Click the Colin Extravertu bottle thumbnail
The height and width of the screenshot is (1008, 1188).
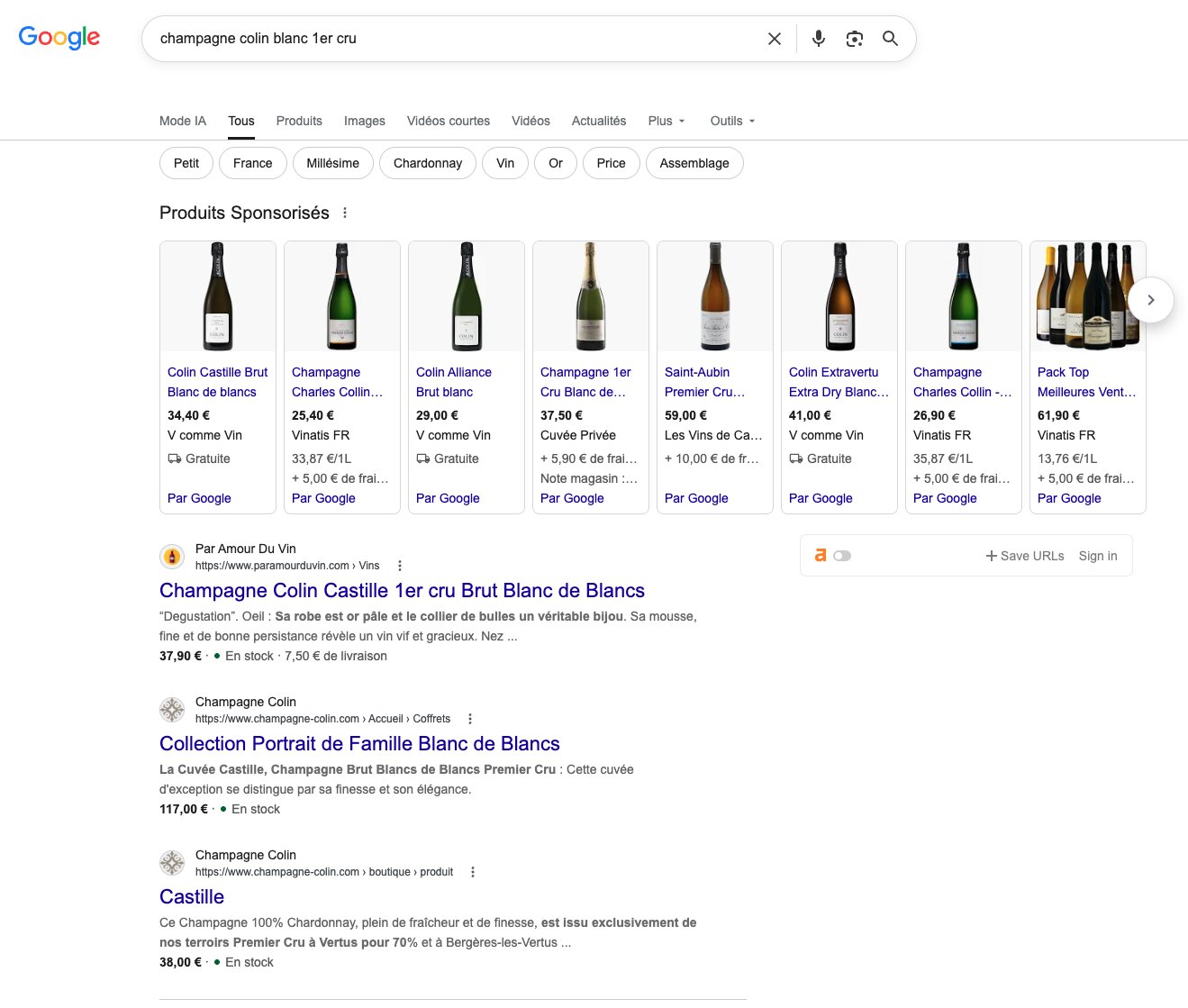[839, 296]
